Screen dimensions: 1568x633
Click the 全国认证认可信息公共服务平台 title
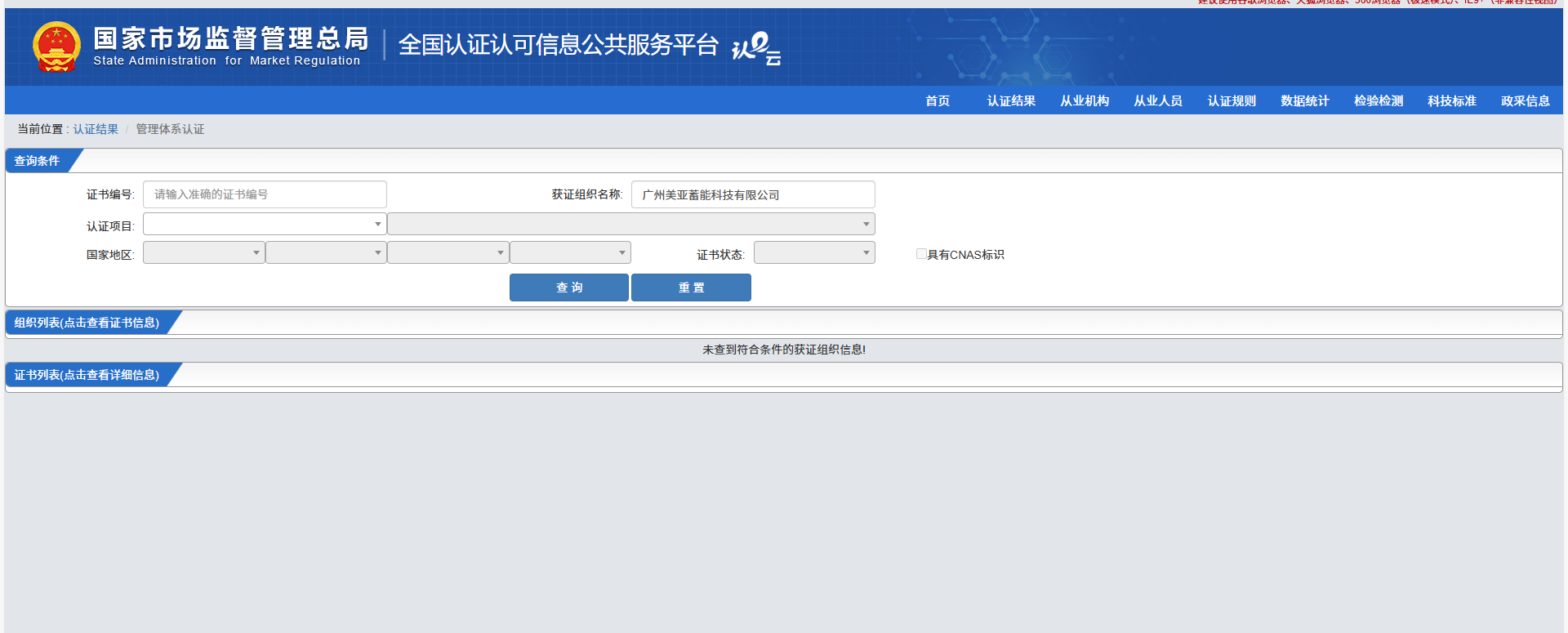click(559, 45)
